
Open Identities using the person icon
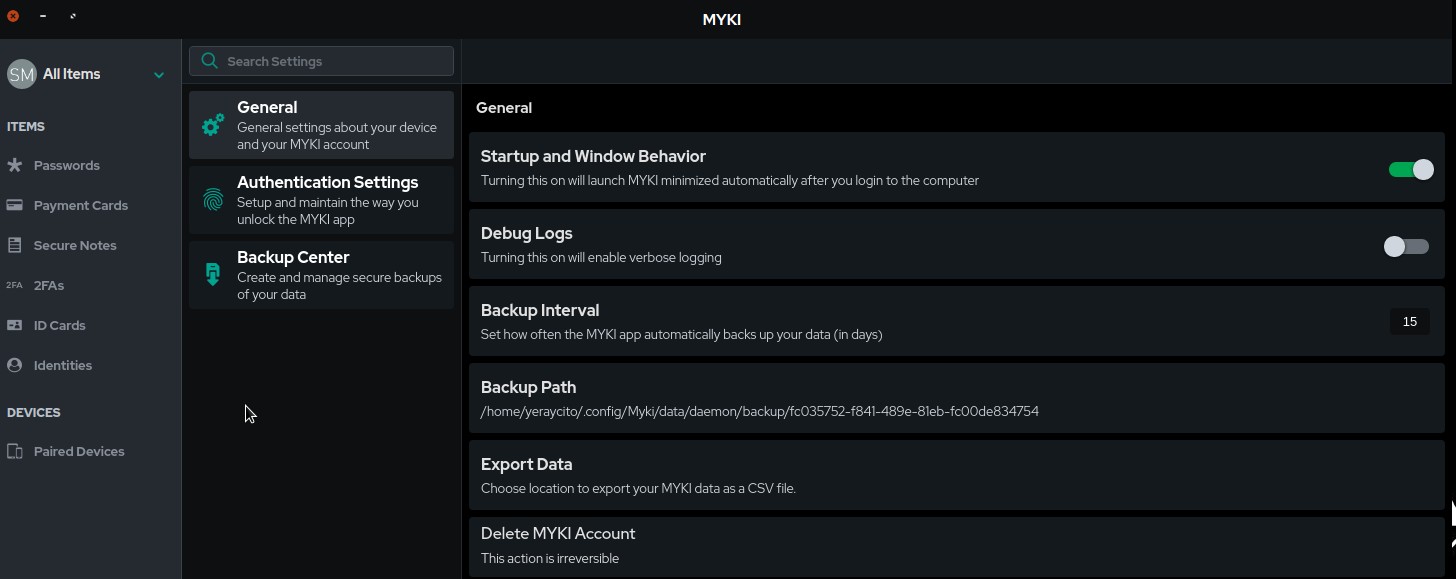click(15, 365)
